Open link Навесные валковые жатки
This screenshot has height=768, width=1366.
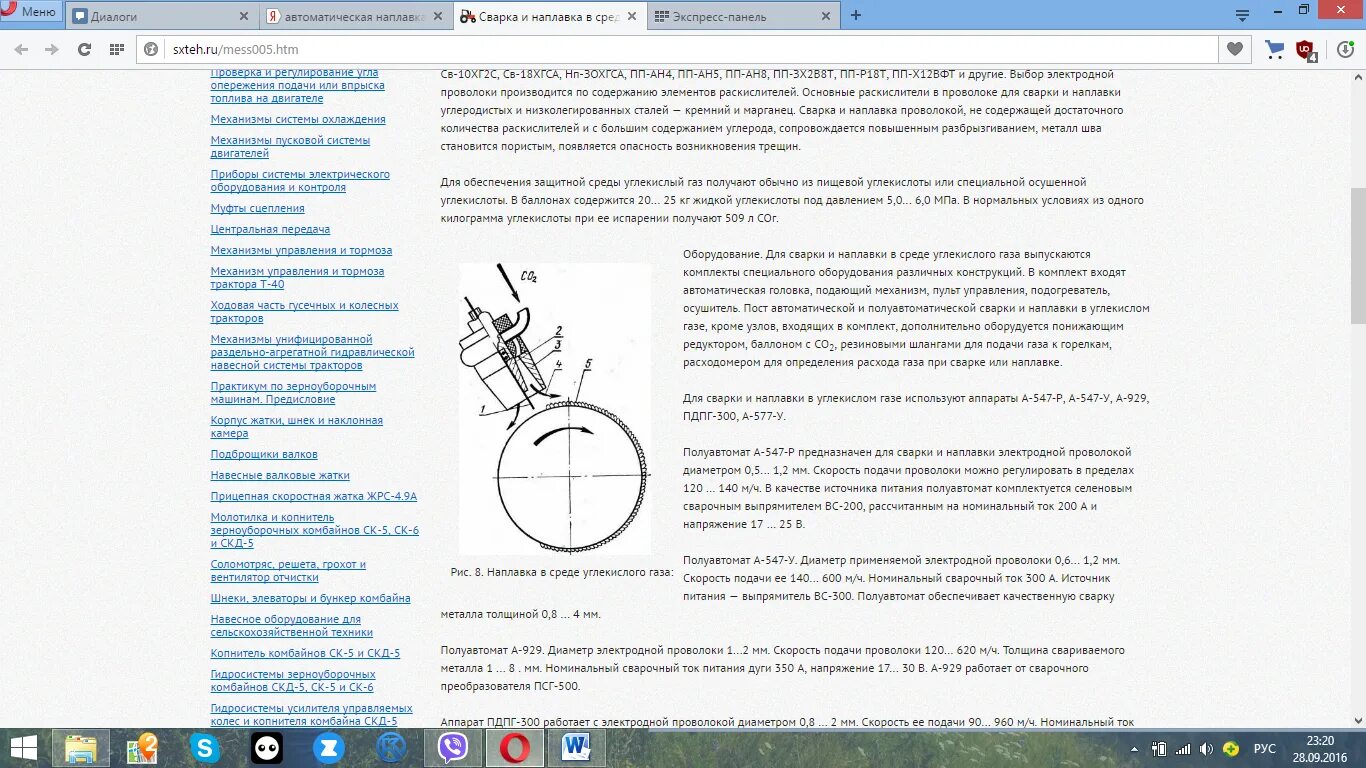coord(280,475)
